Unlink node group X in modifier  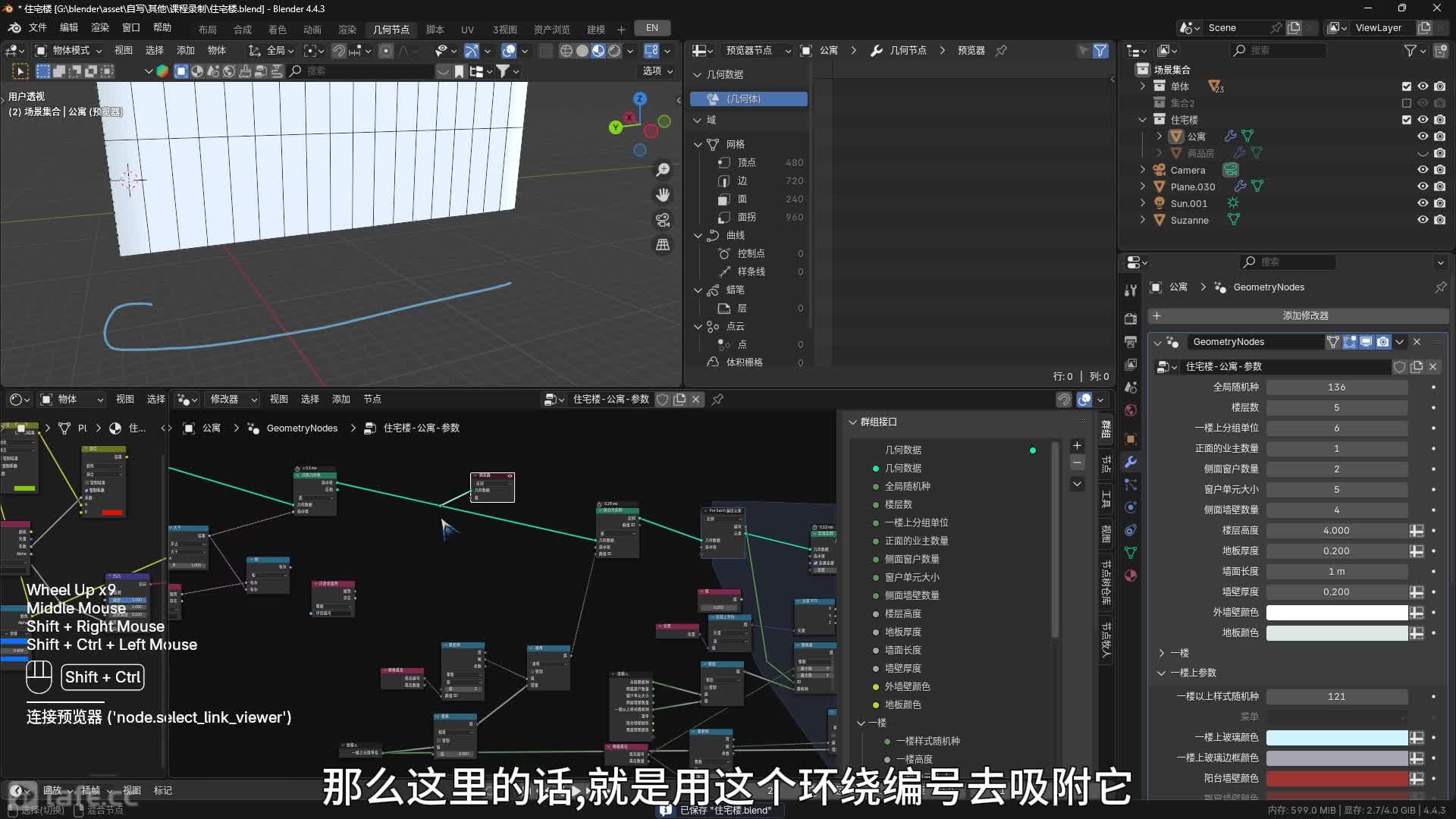1433,367
